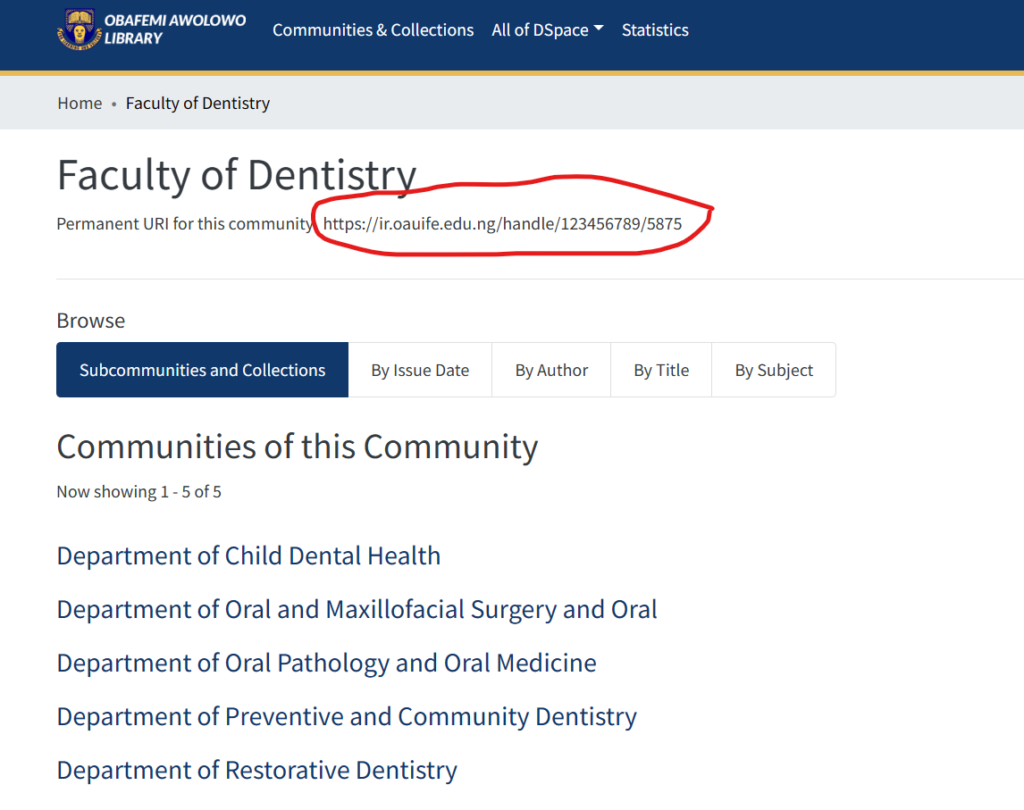
Task: Go to Home via breadcrumb
Action: click(x=80, y=103)
